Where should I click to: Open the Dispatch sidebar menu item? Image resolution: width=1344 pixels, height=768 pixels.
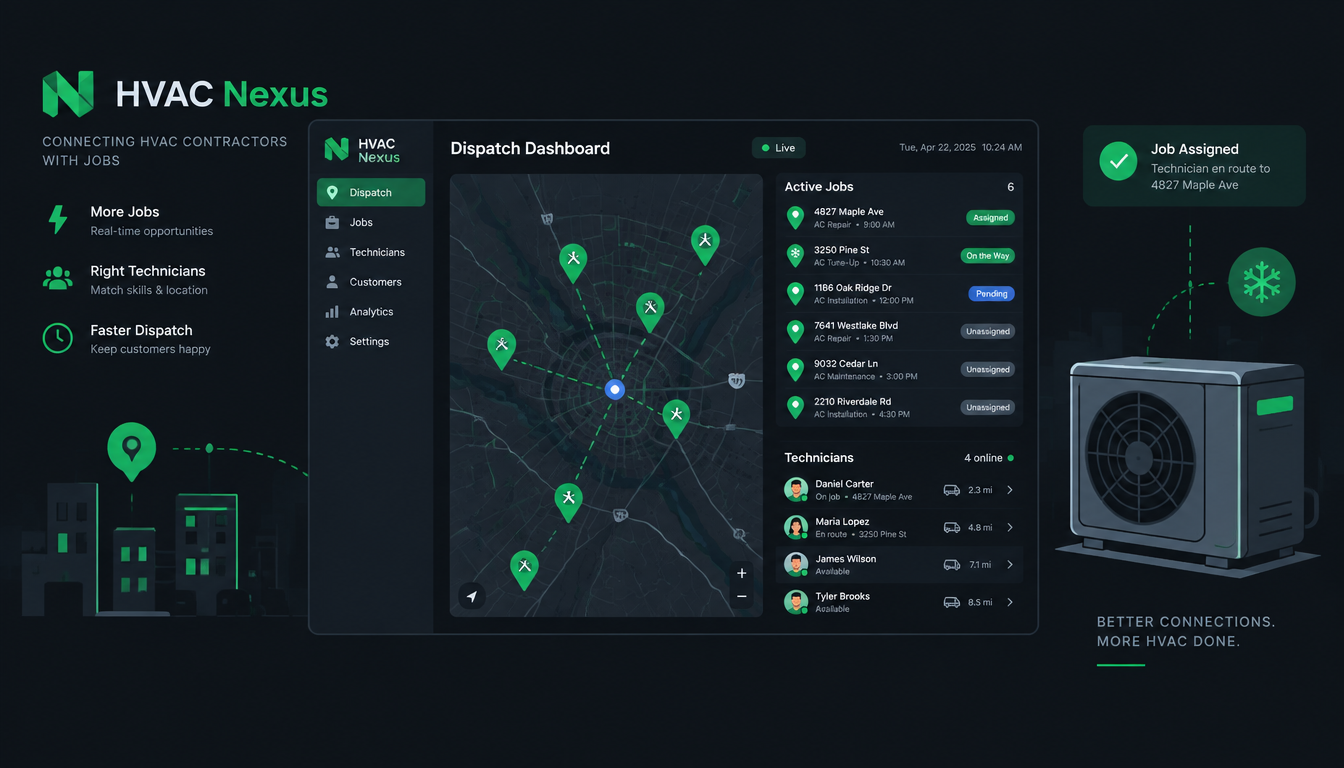click(371, 192)
